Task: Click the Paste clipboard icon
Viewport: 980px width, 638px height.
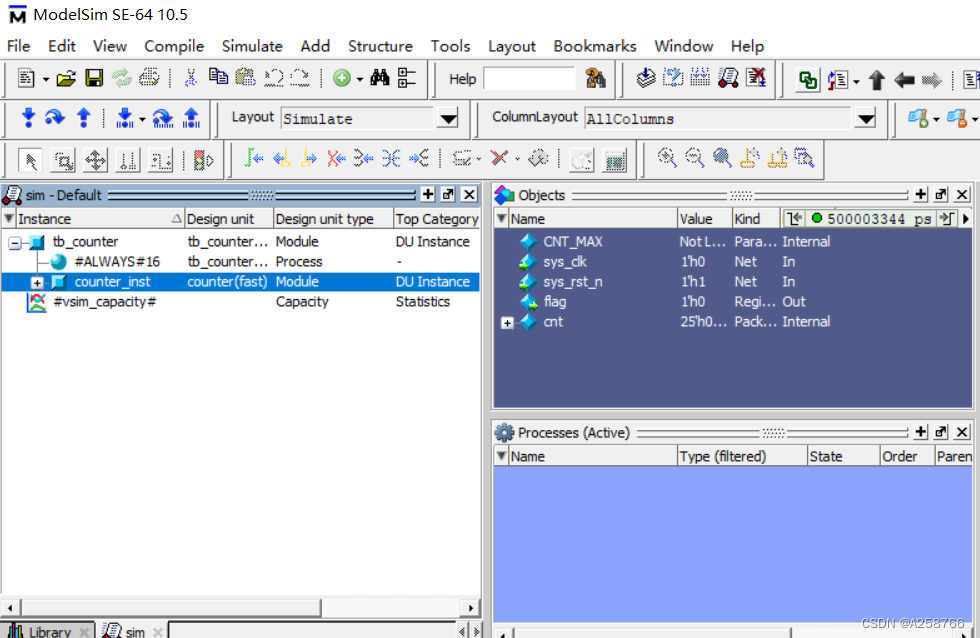Action: (245, 77)
